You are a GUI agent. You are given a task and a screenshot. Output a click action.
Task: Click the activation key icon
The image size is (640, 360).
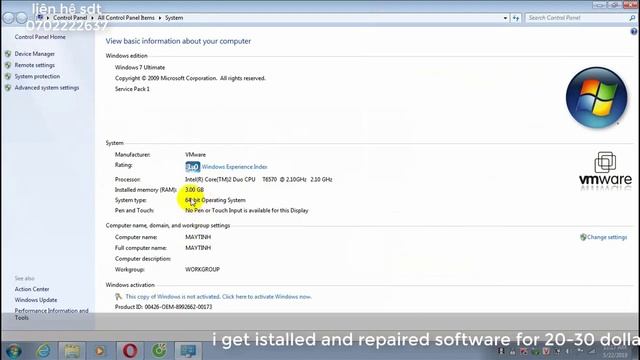click(118, 297)
